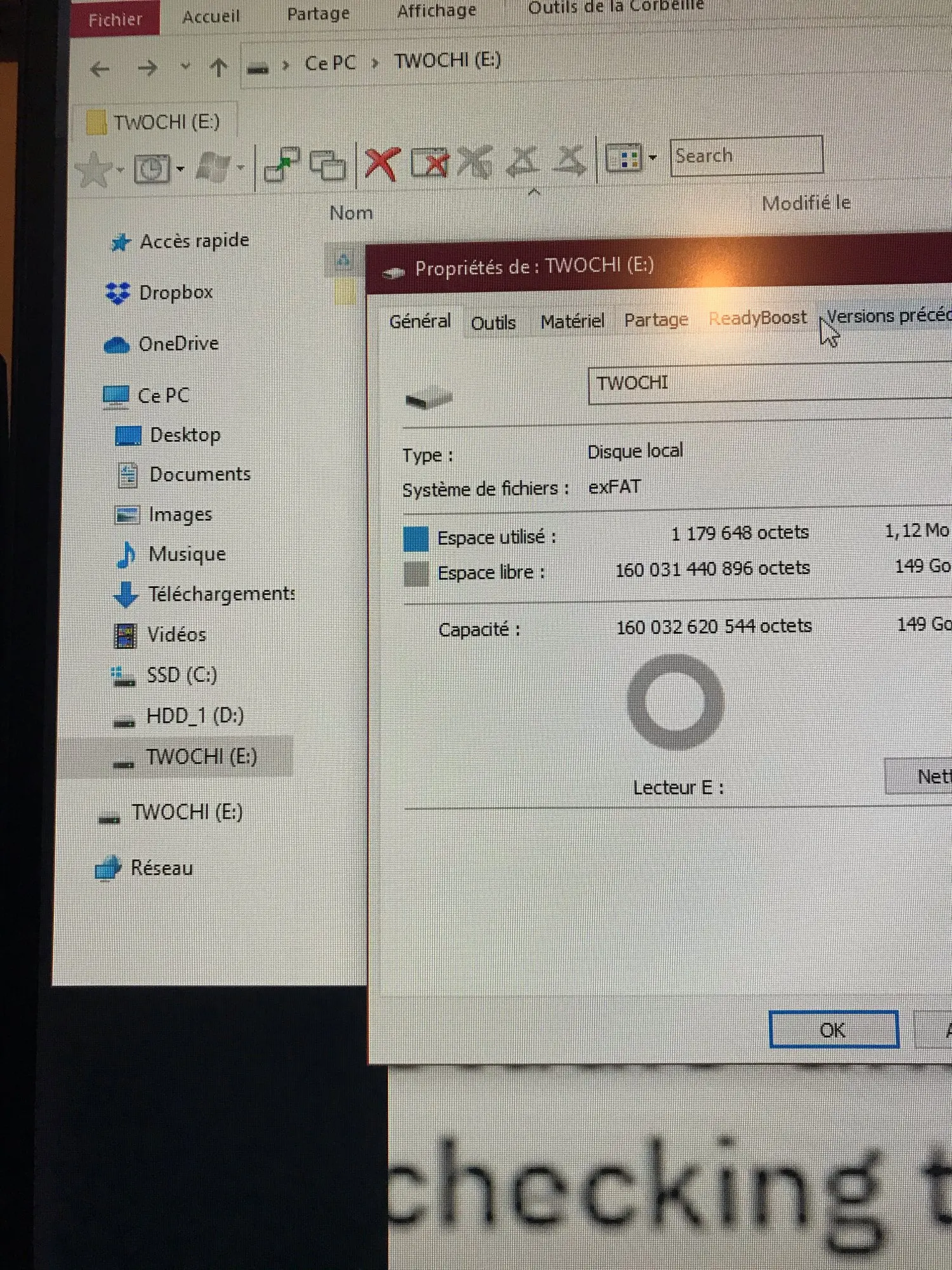
Task: Open the Partage ribbon tab in Explorer
Action: [x=318, y=13]
